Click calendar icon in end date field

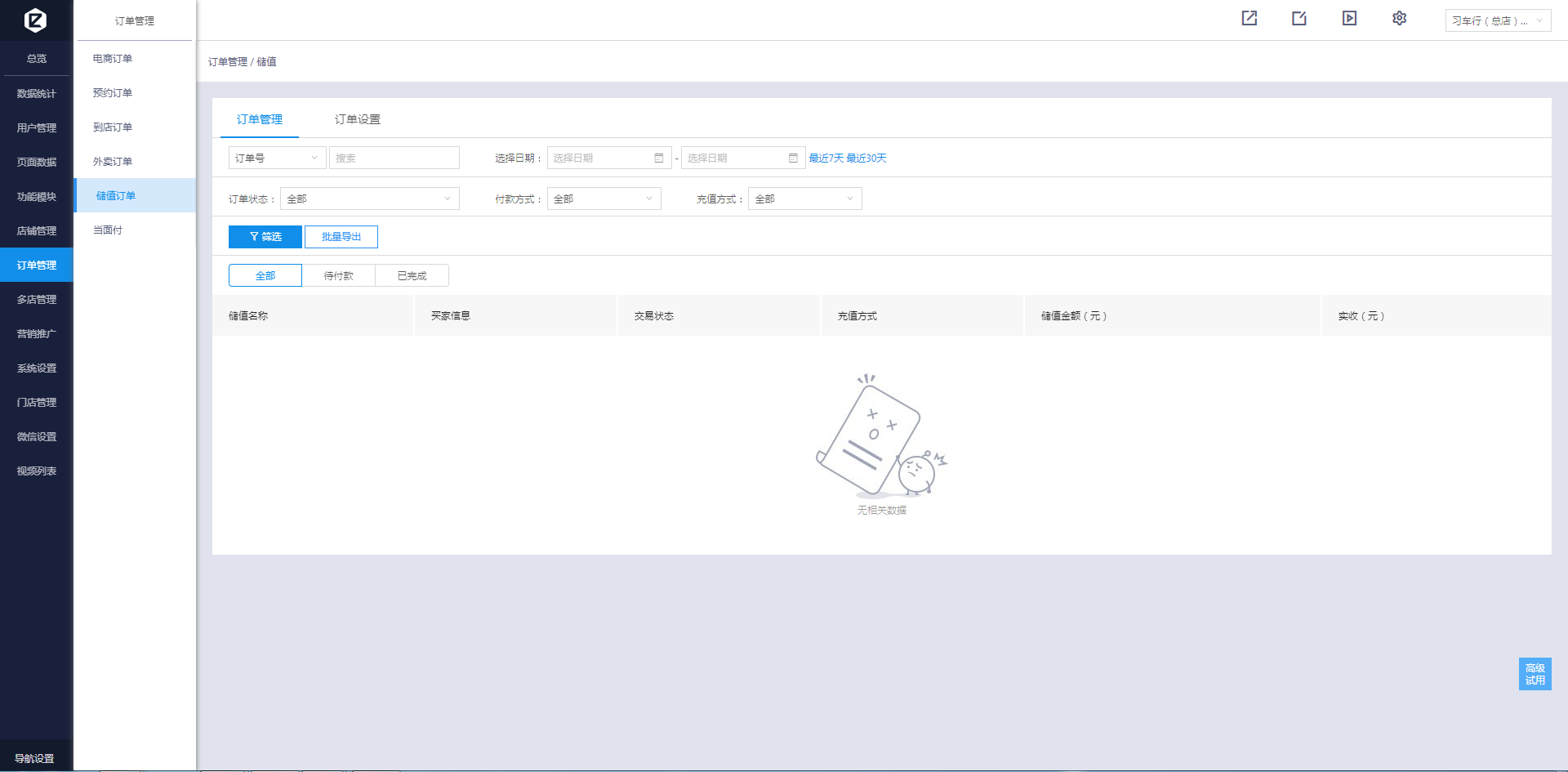click(x=793, y=158)
